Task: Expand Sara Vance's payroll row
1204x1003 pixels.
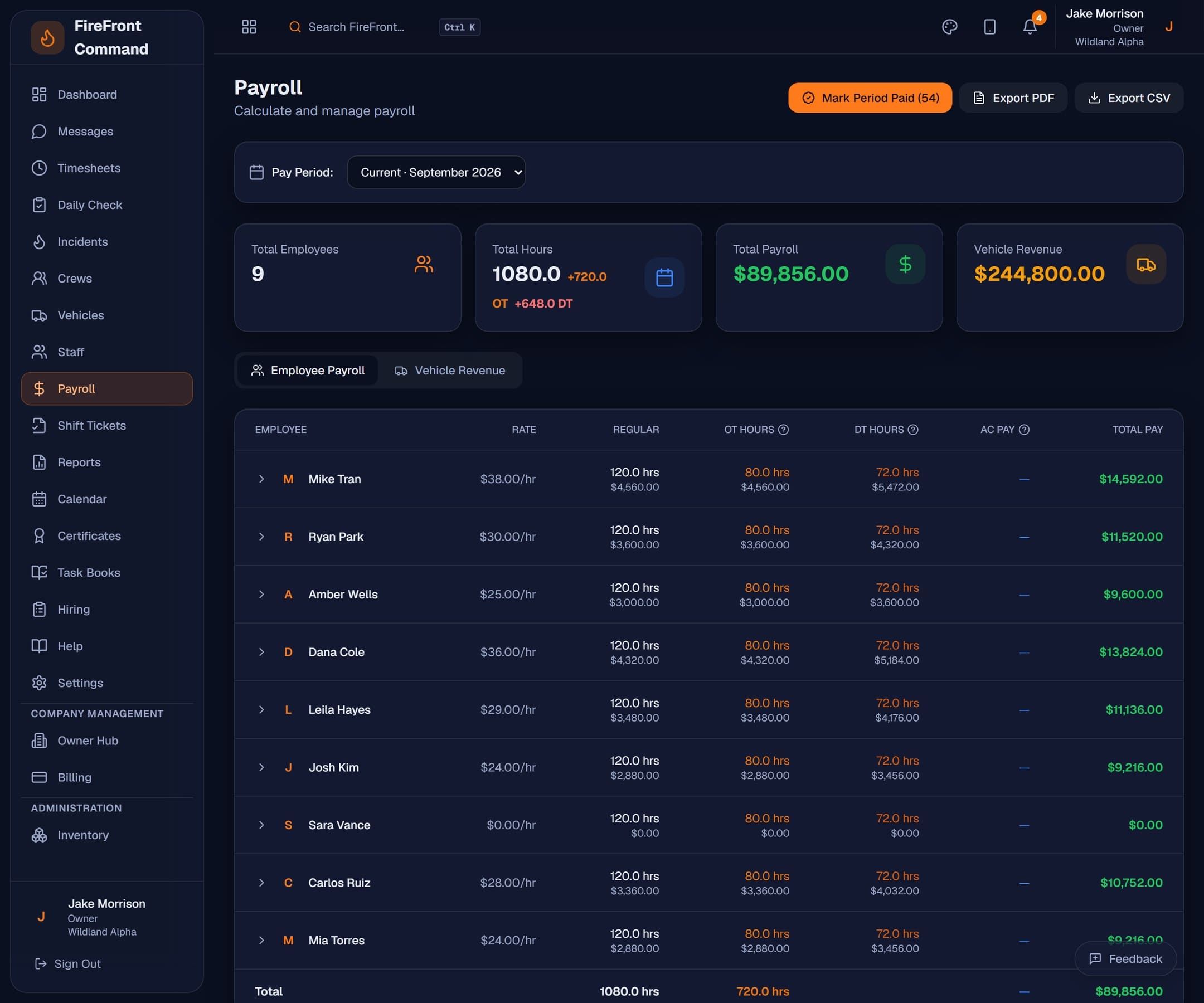Action: (x=261, y=825)
